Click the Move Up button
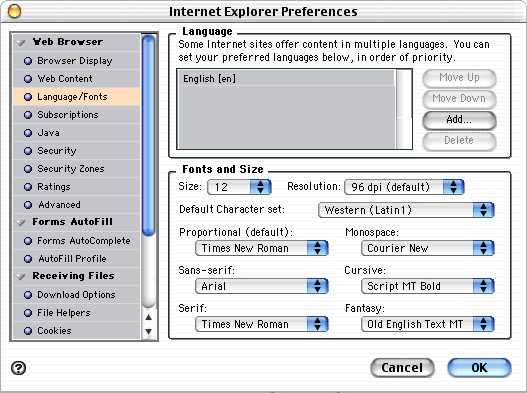Image resolution: width=527 pixels, height=393 pixels. point(459,78)
